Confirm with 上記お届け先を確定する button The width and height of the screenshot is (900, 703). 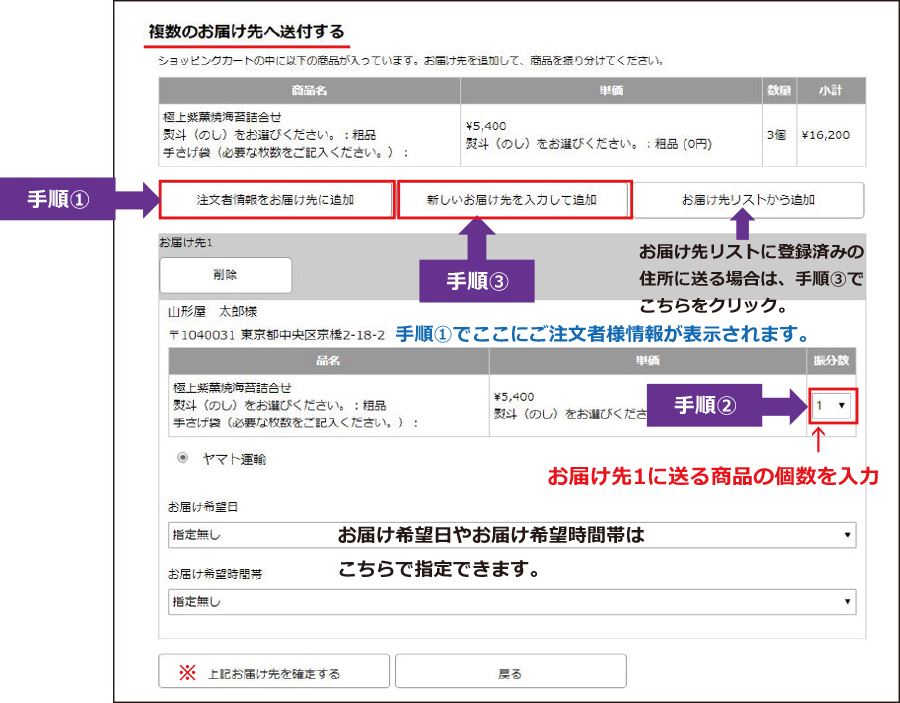273,673
